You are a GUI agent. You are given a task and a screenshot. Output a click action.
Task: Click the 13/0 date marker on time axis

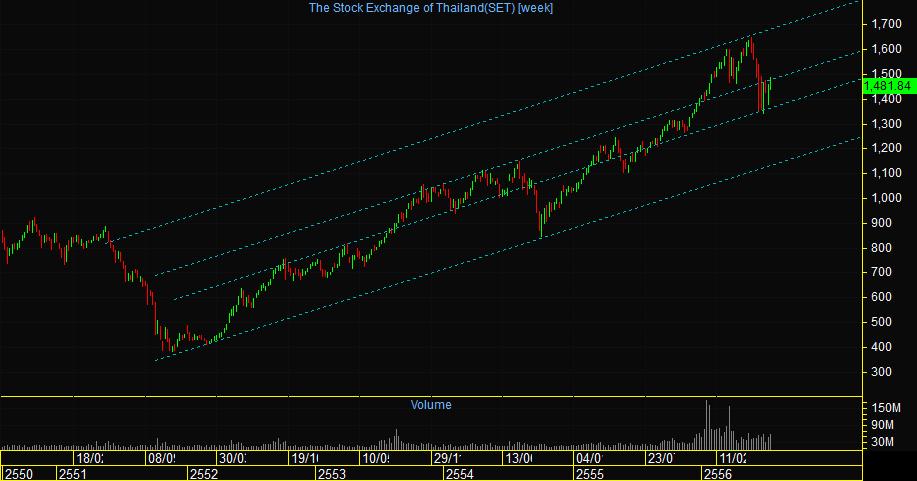[519, 458]
